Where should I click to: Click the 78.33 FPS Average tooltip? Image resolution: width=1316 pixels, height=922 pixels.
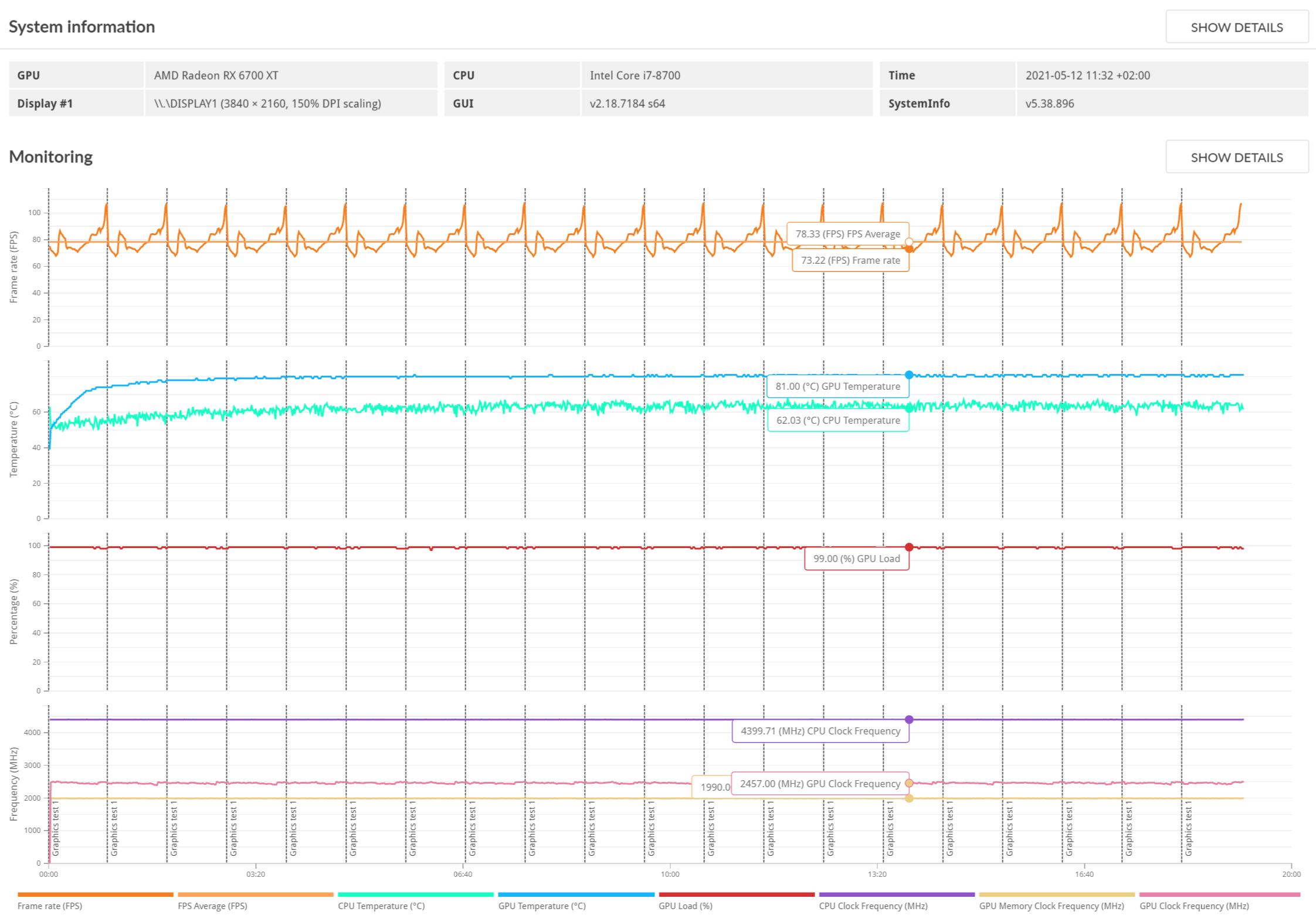(848, 234)
